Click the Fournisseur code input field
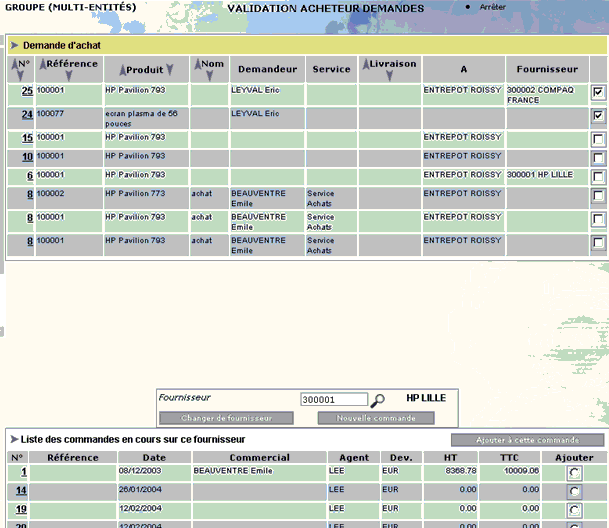 (x=334, y=399)
